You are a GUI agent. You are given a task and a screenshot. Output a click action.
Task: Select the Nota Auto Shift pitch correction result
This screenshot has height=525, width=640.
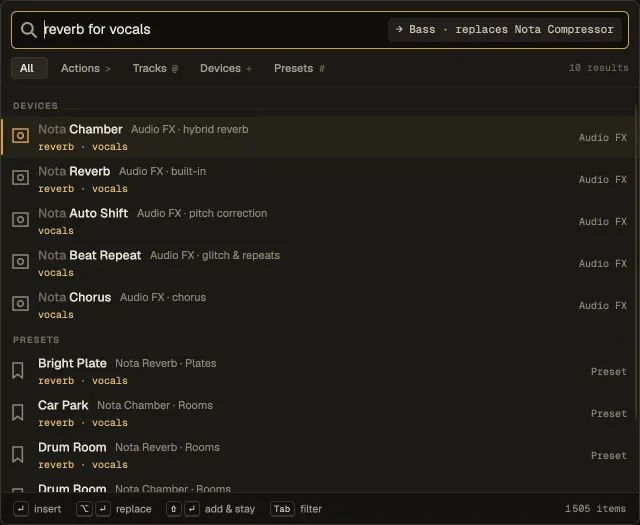318,221
